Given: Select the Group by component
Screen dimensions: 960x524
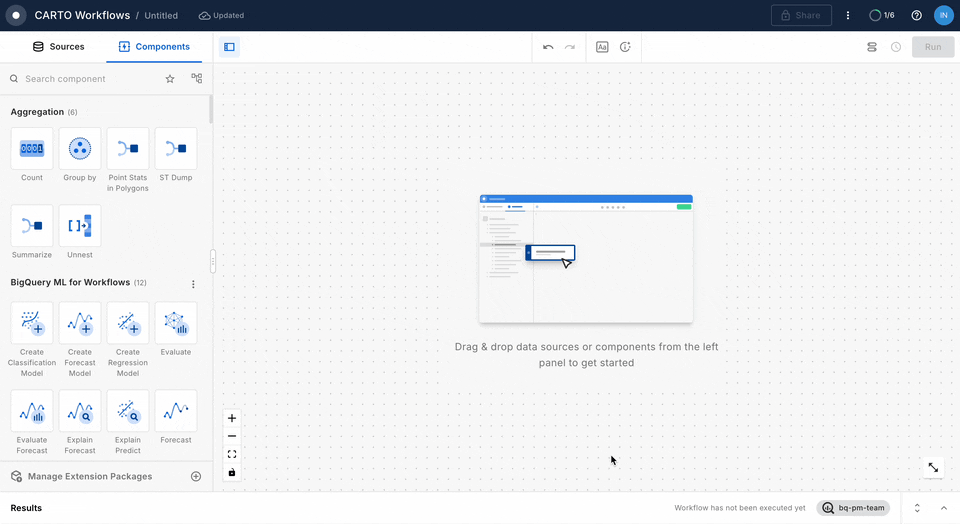Looking at the screenshot, I should (80, 149).
